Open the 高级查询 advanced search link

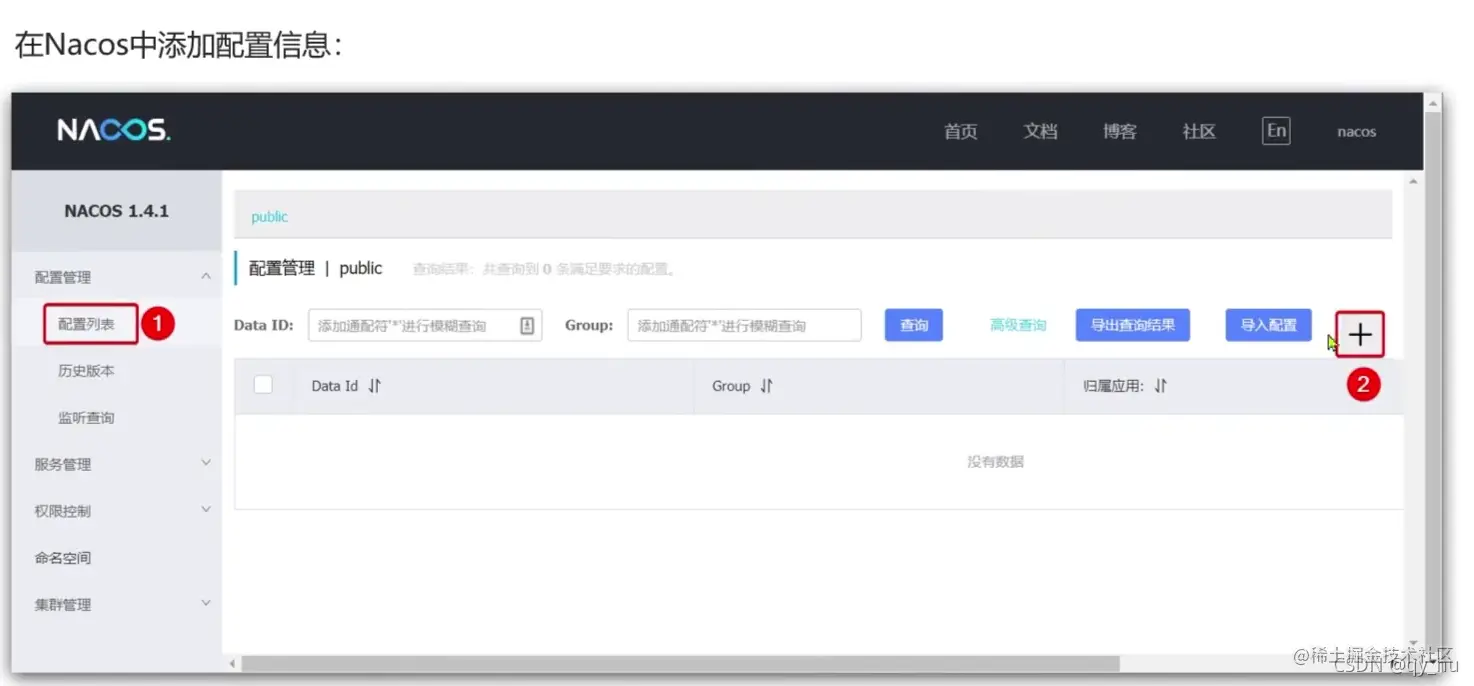1017,324
